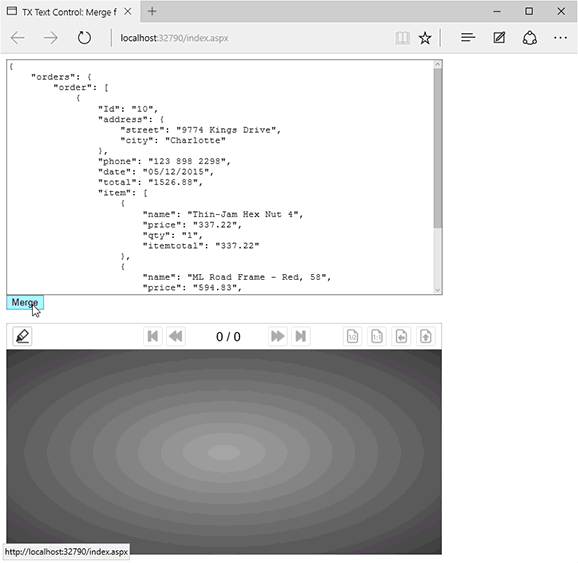
Task: Click the "qty": "1" line
Action: [x=173, y=235]
